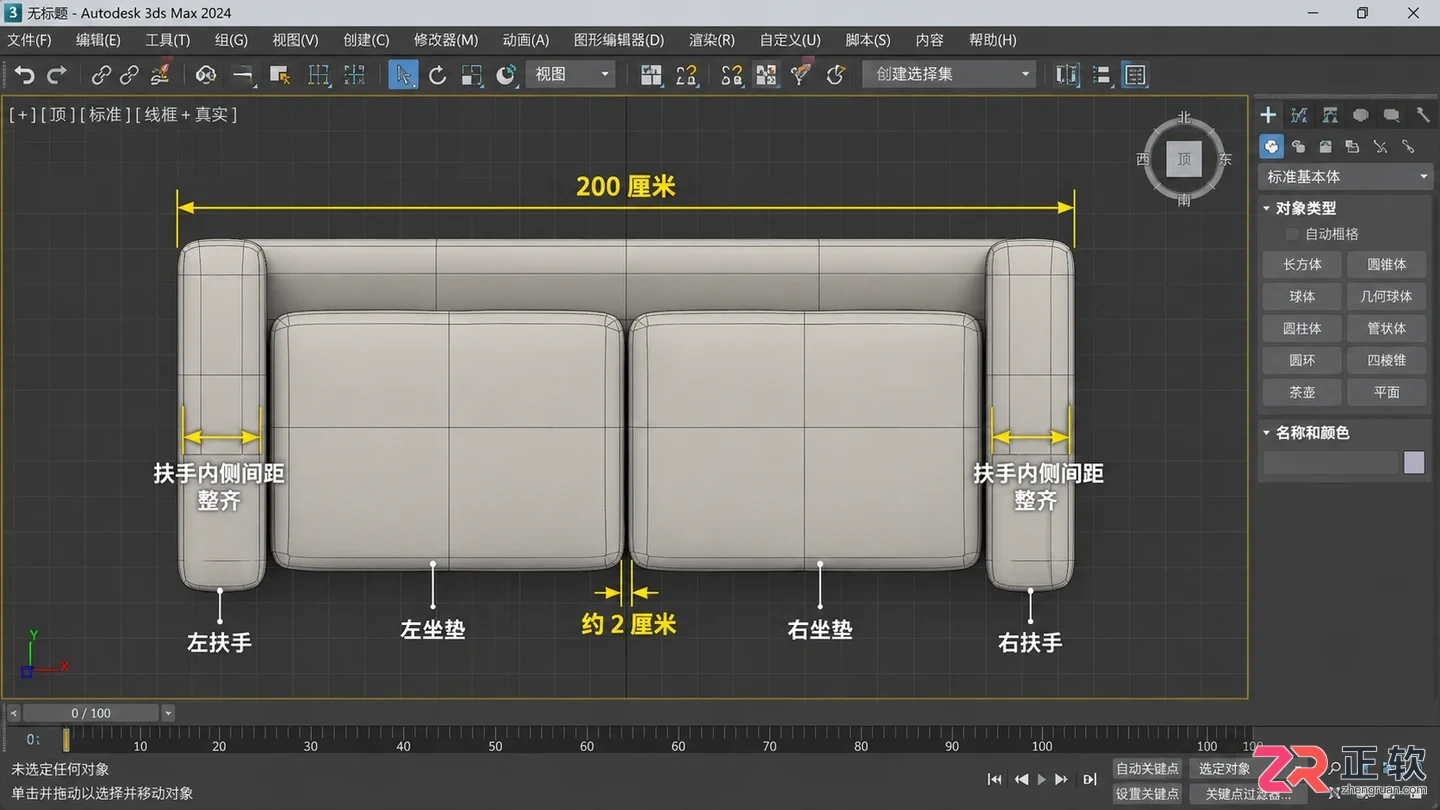Open the 渲染(R) menu
1440x810 pixels.
[712, 40]
